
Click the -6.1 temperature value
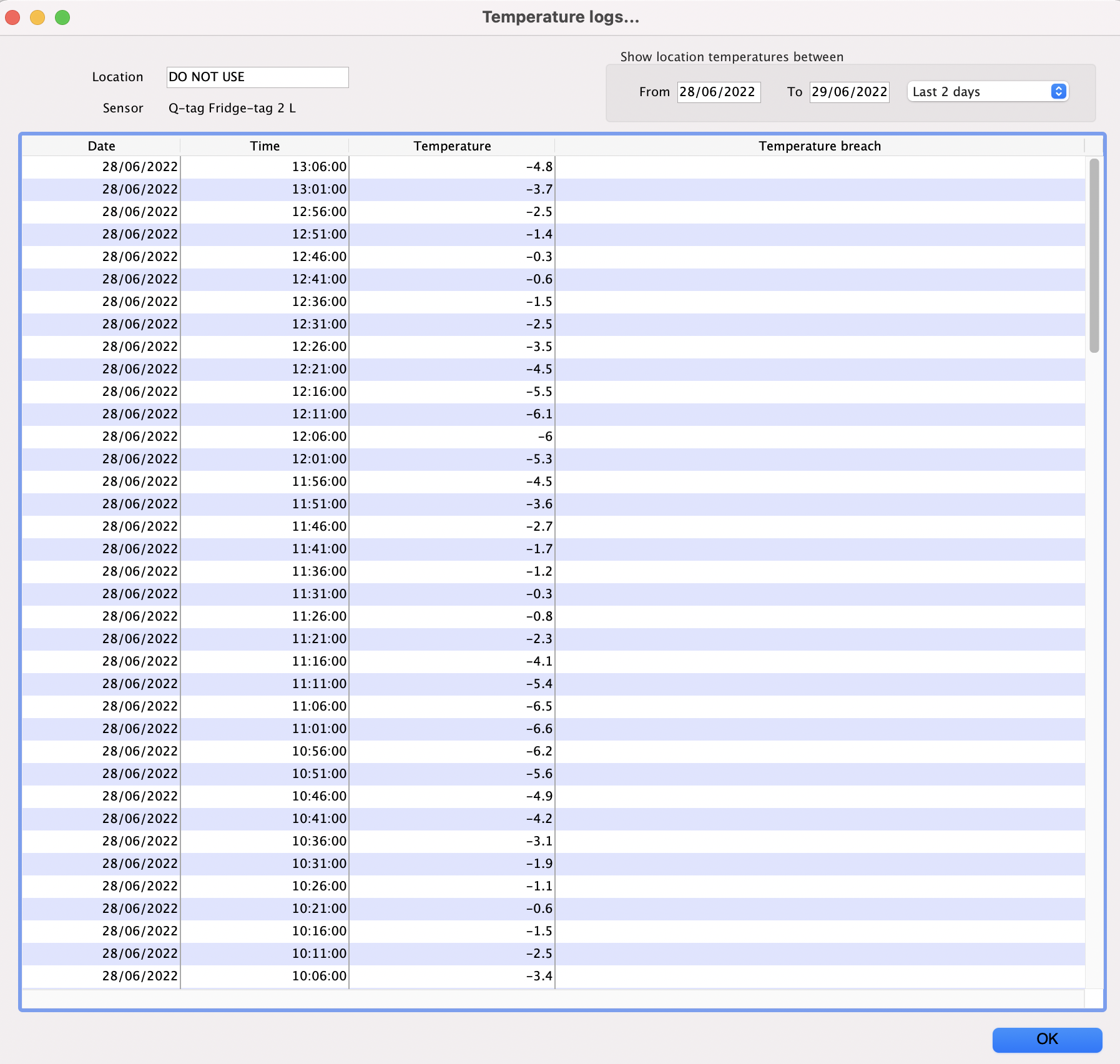point(539,414)
